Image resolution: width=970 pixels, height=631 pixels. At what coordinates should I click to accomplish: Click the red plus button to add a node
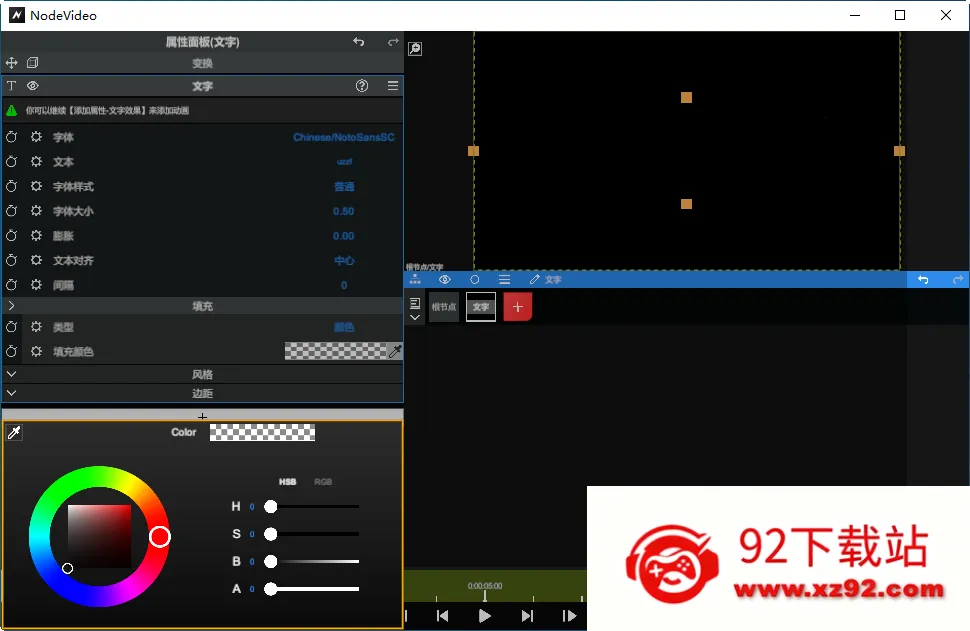(518, 307)
